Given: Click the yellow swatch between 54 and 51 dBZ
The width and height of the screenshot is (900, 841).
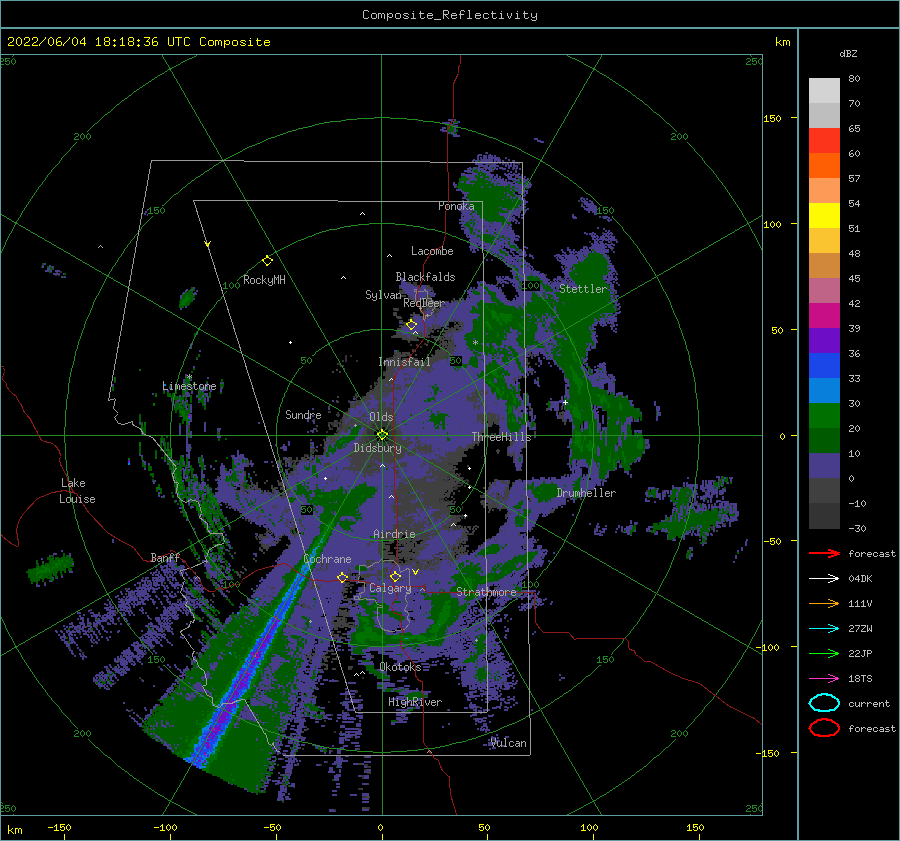Looking at the screenshot, I should pyautogui.click(x=824, y=216).
